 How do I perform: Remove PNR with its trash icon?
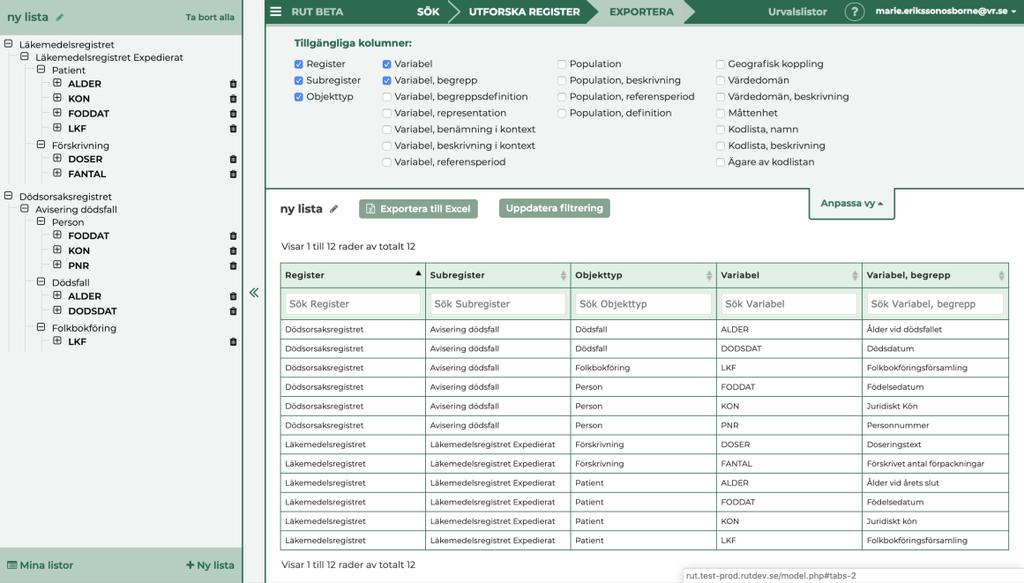pyautogui.click(x=233, y=266)
